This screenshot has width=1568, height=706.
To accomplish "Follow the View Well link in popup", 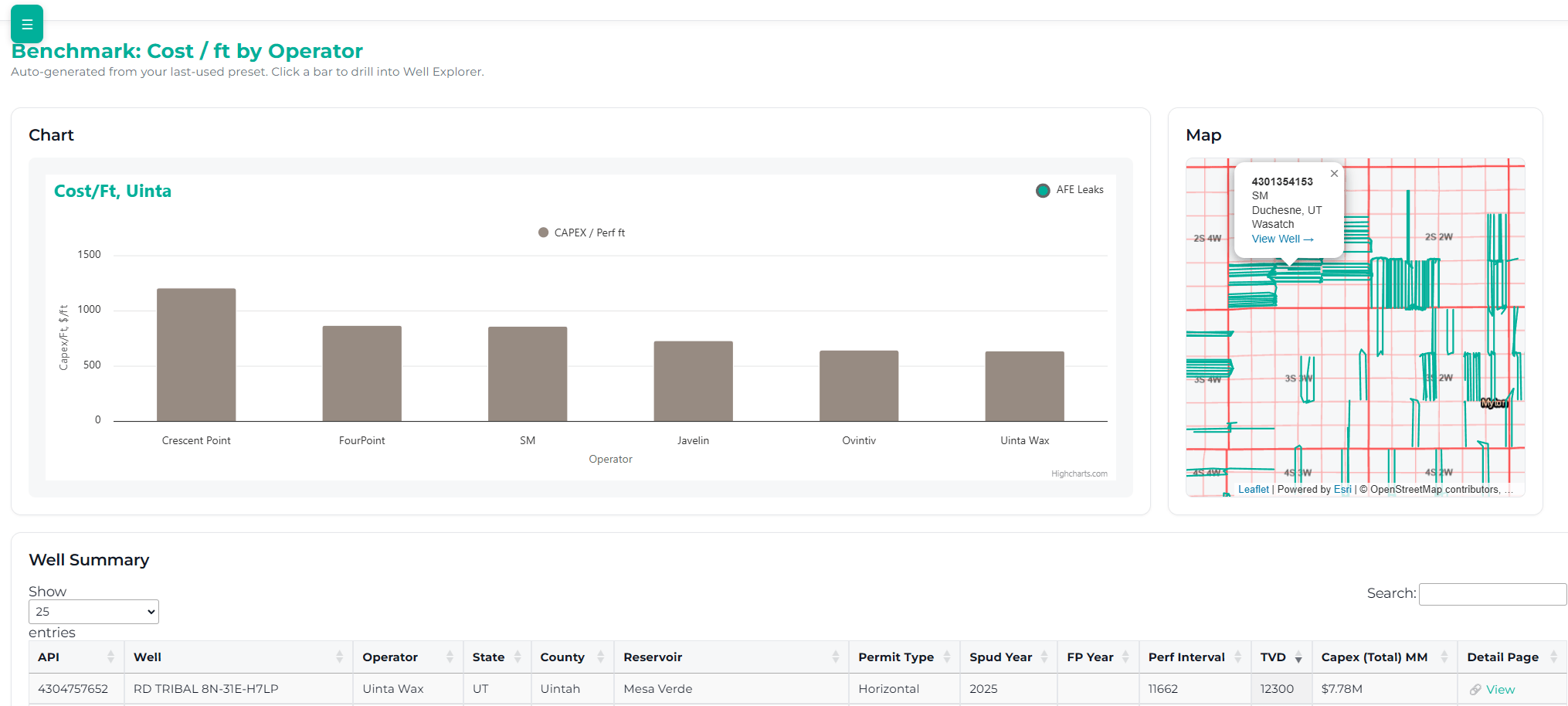I will coord(1281,239).
